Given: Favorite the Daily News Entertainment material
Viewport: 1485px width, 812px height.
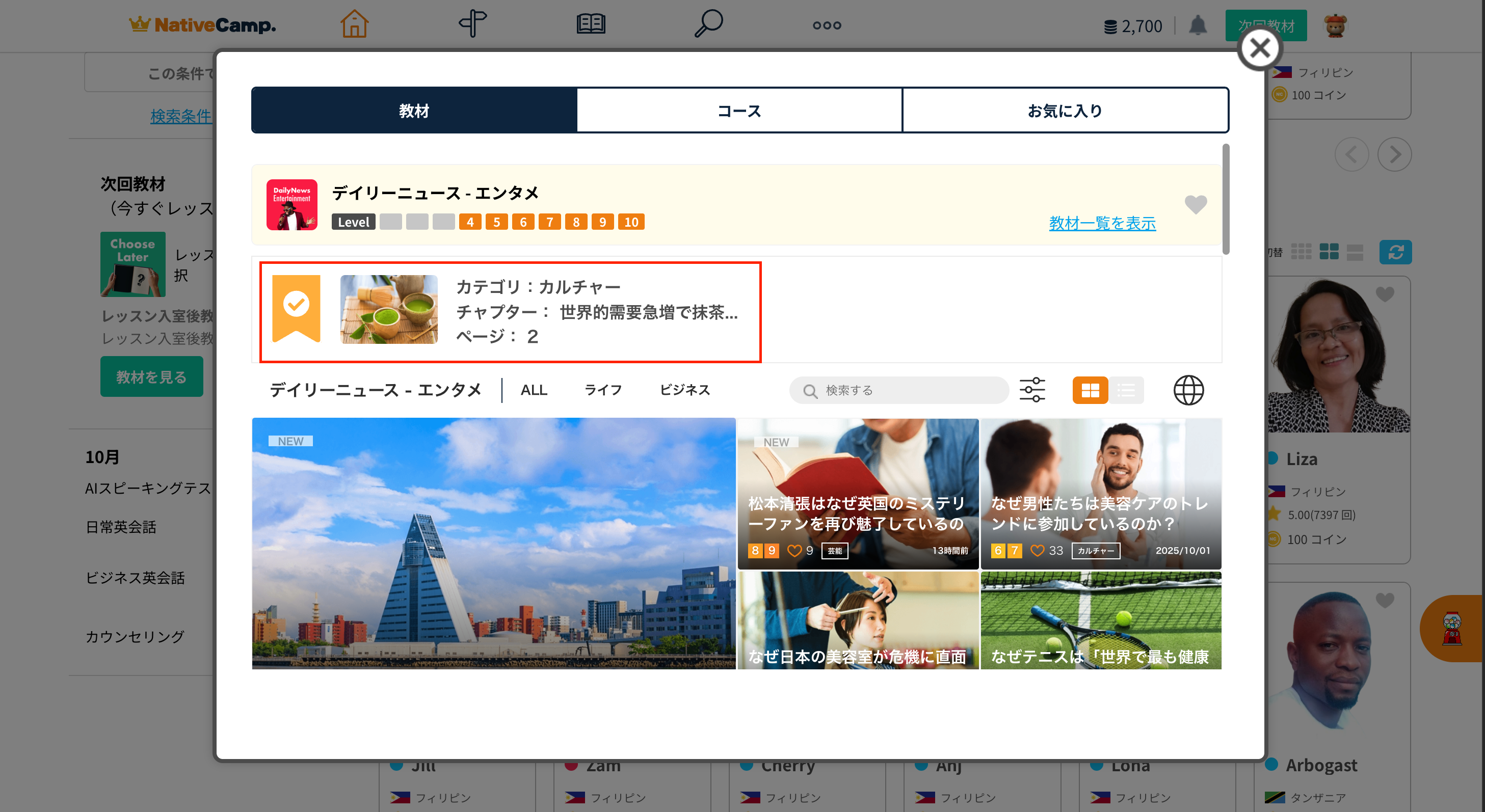Looking at the screenshot, I should tap(1195, 204).
